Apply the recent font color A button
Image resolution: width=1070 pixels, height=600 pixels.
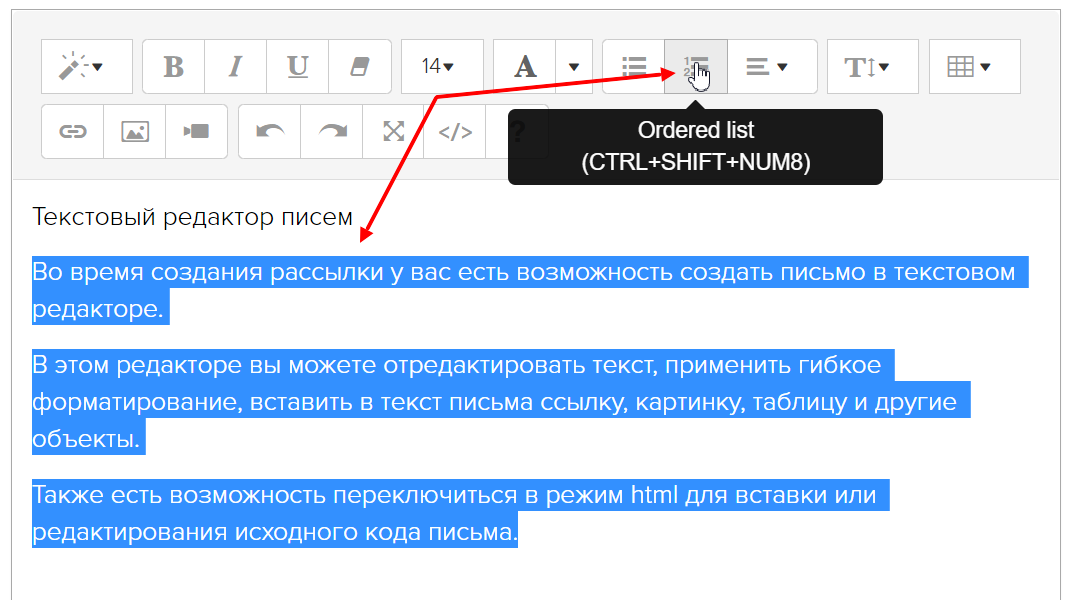click(524, 67)
